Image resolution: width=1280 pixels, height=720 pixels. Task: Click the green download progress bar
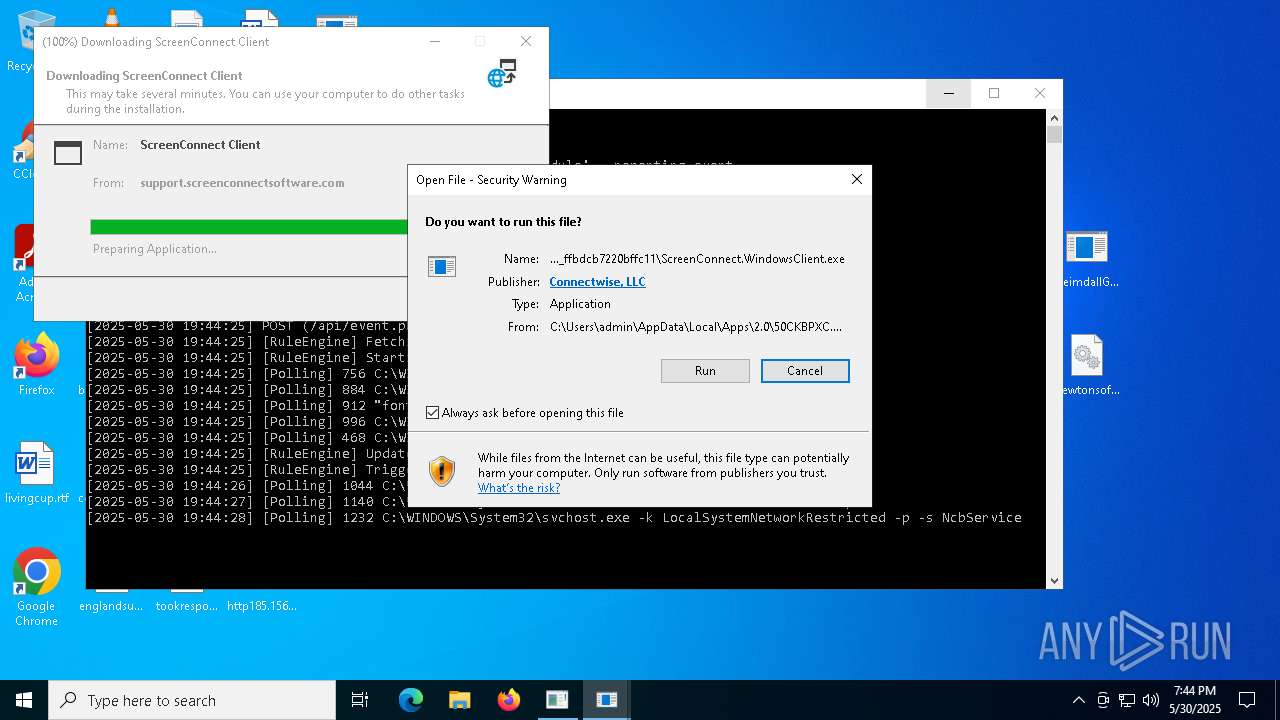249,227
